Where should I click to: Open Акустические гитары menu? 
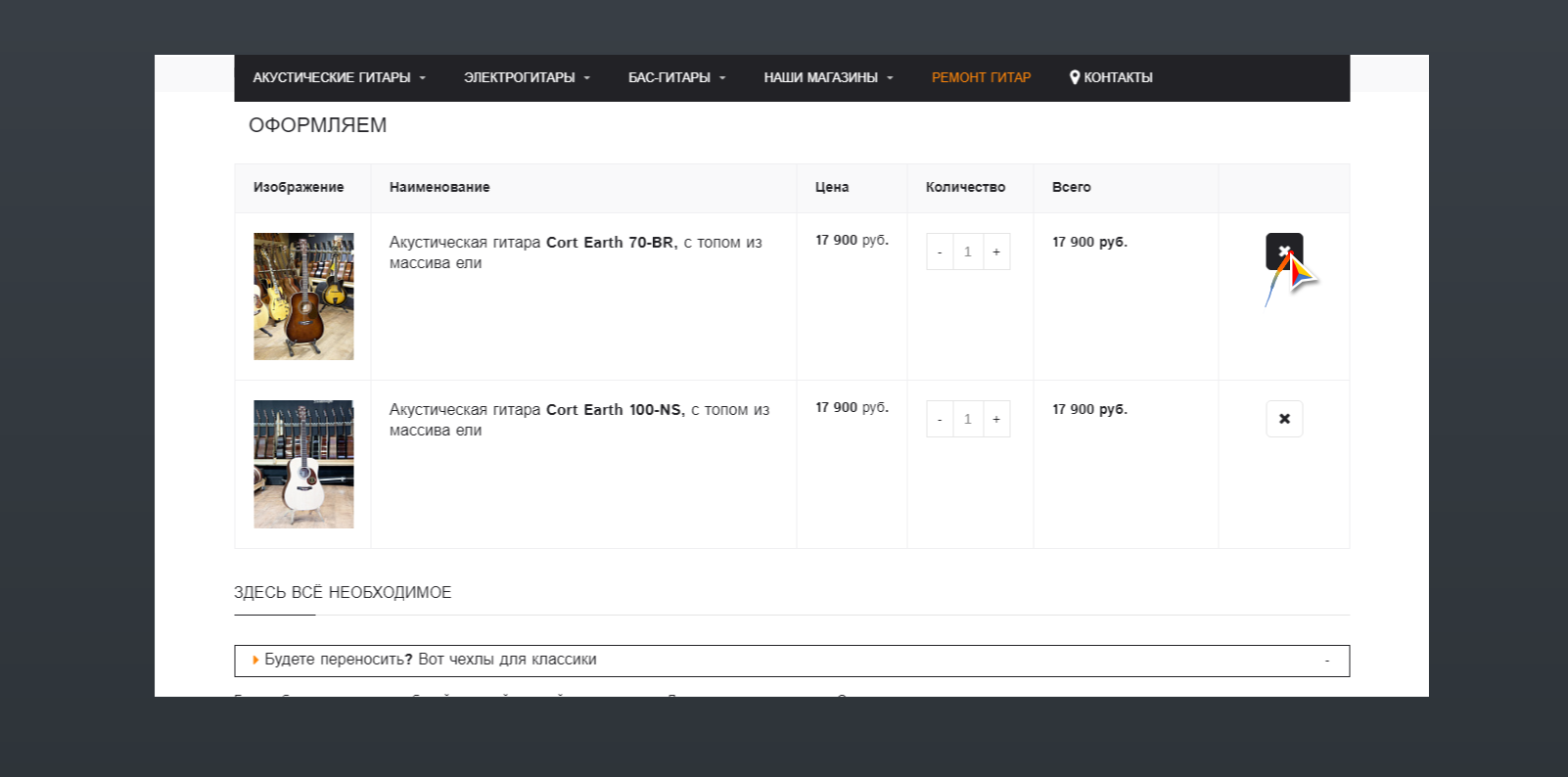[x=339, y=77]
